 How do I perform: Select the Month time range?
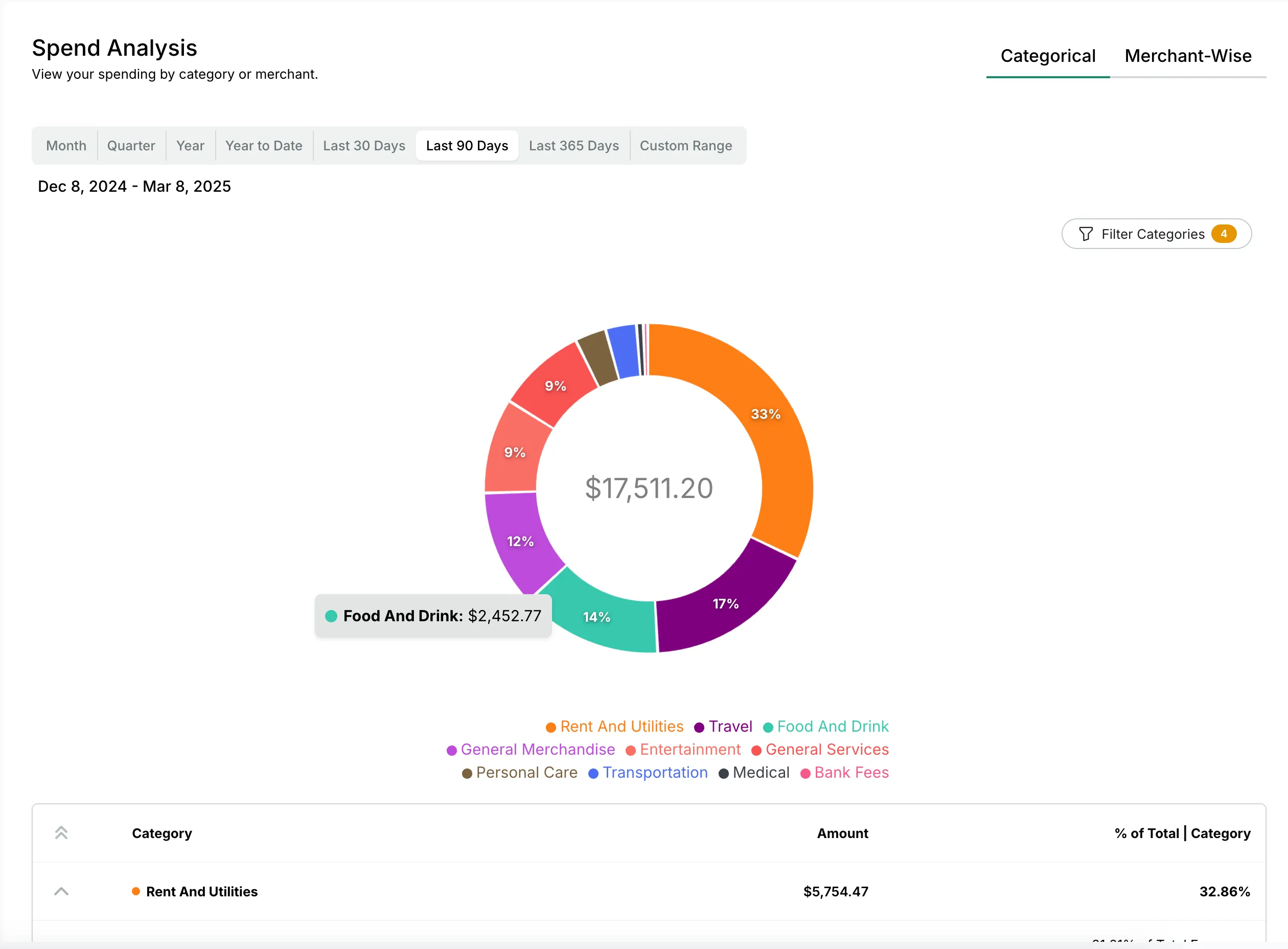66,146
